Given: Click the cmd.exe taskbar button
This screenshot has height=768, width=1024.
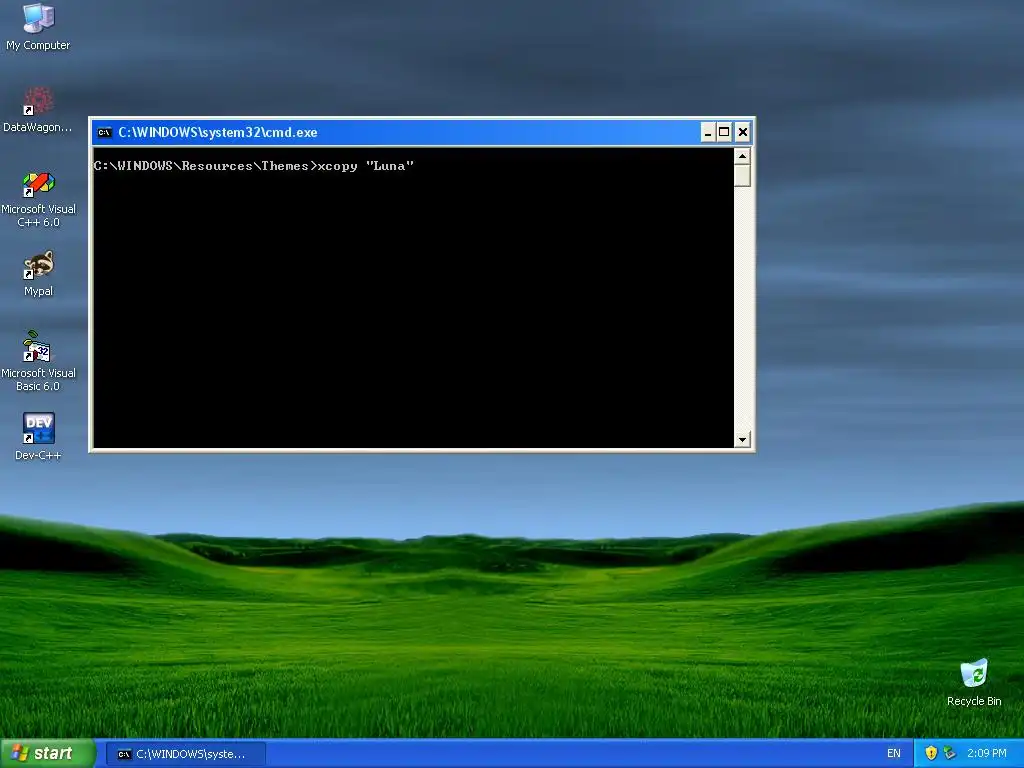Looking at the screenshot, I should [186, 754].
